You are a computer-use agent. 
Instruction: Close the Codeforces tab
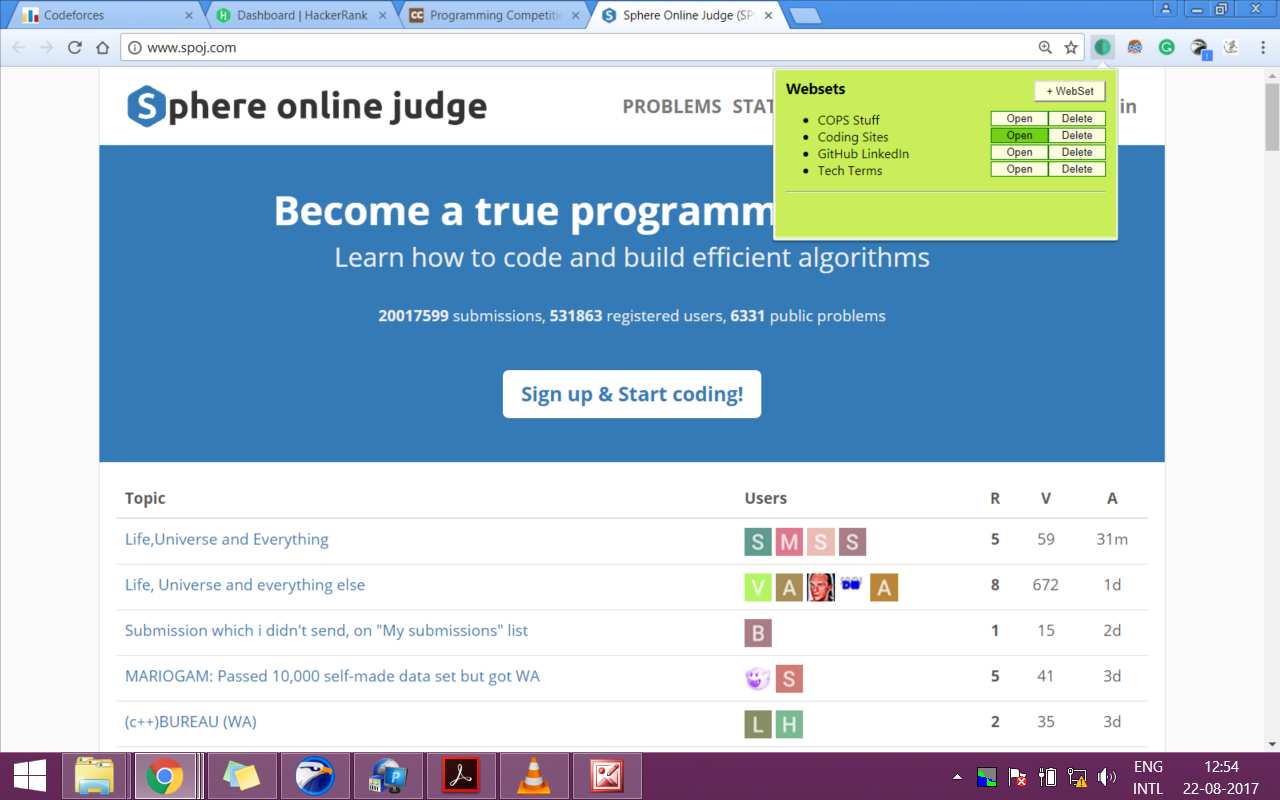tap(189, 16)
